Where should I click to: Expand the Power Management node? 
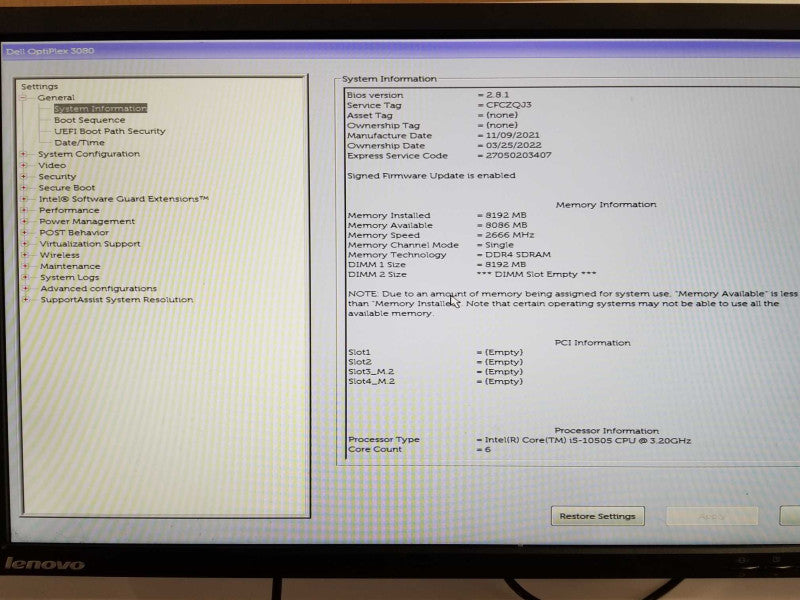coord(24,221)
